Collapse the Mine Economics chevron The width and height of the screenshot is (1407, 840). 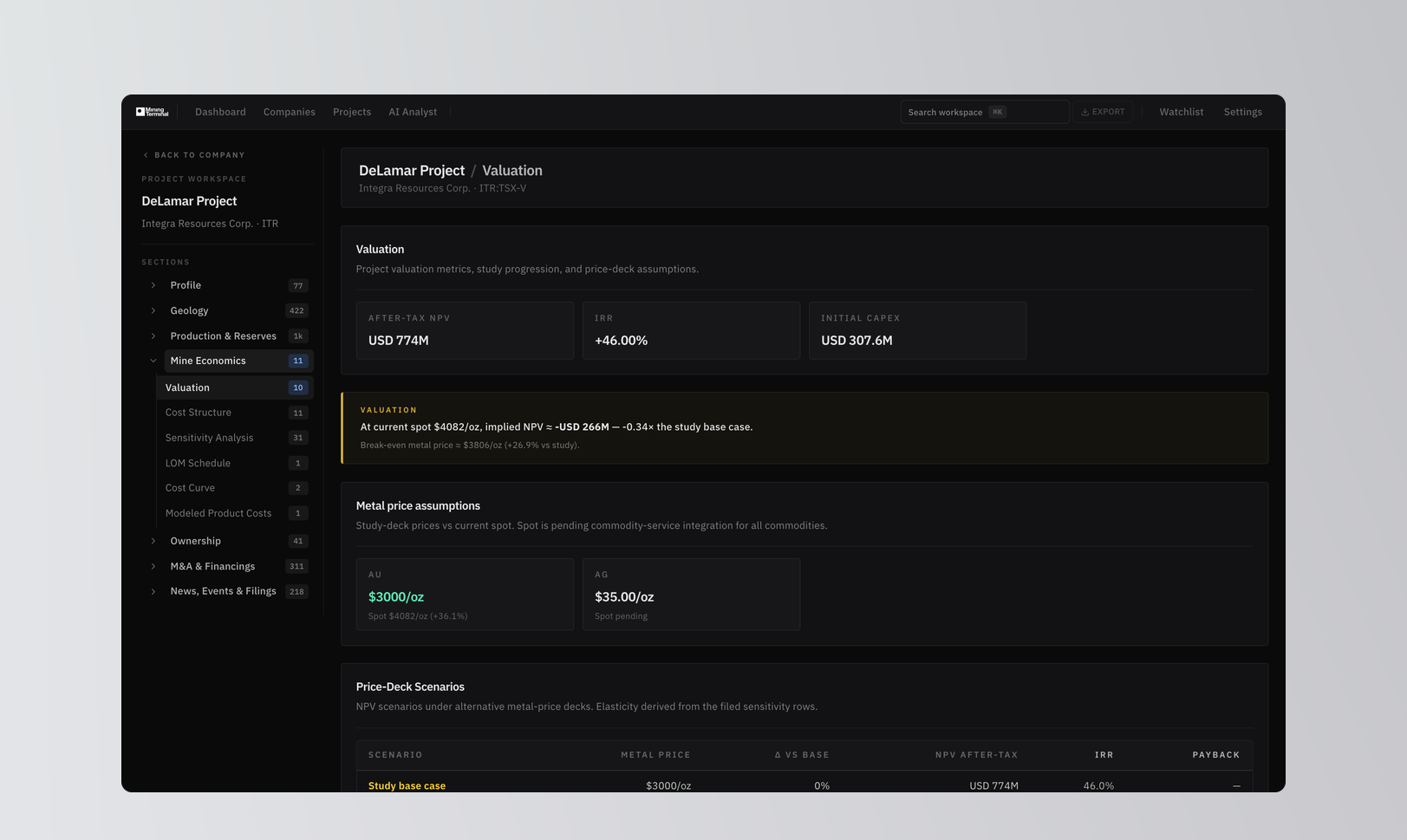click(x=153, y=361)
